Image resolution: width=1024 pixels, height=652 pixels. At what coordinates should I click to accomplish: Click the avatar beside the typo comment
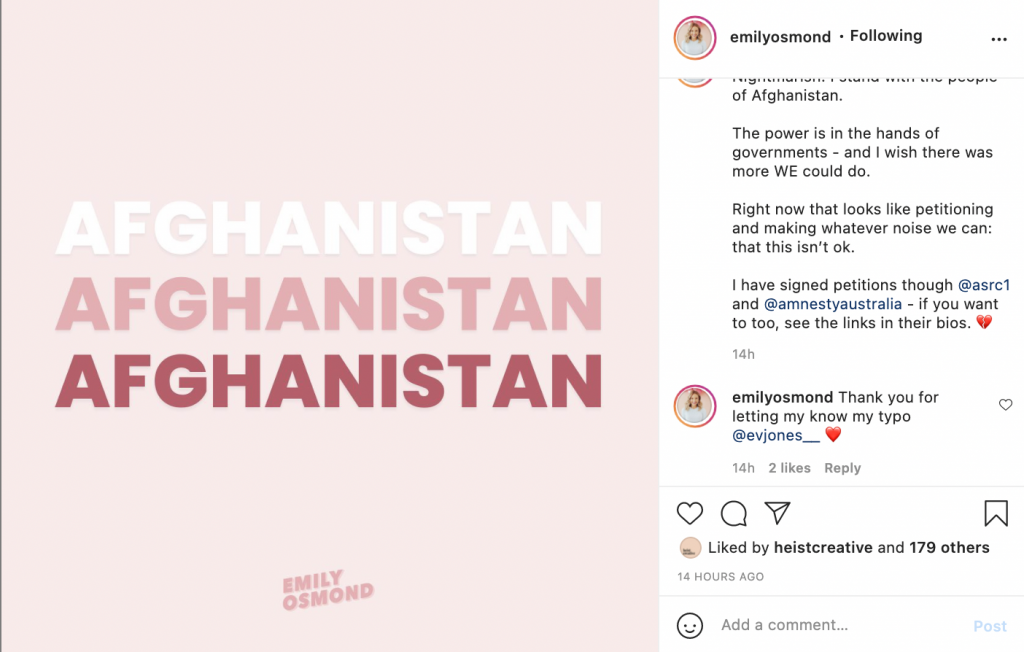coord(694,406)
